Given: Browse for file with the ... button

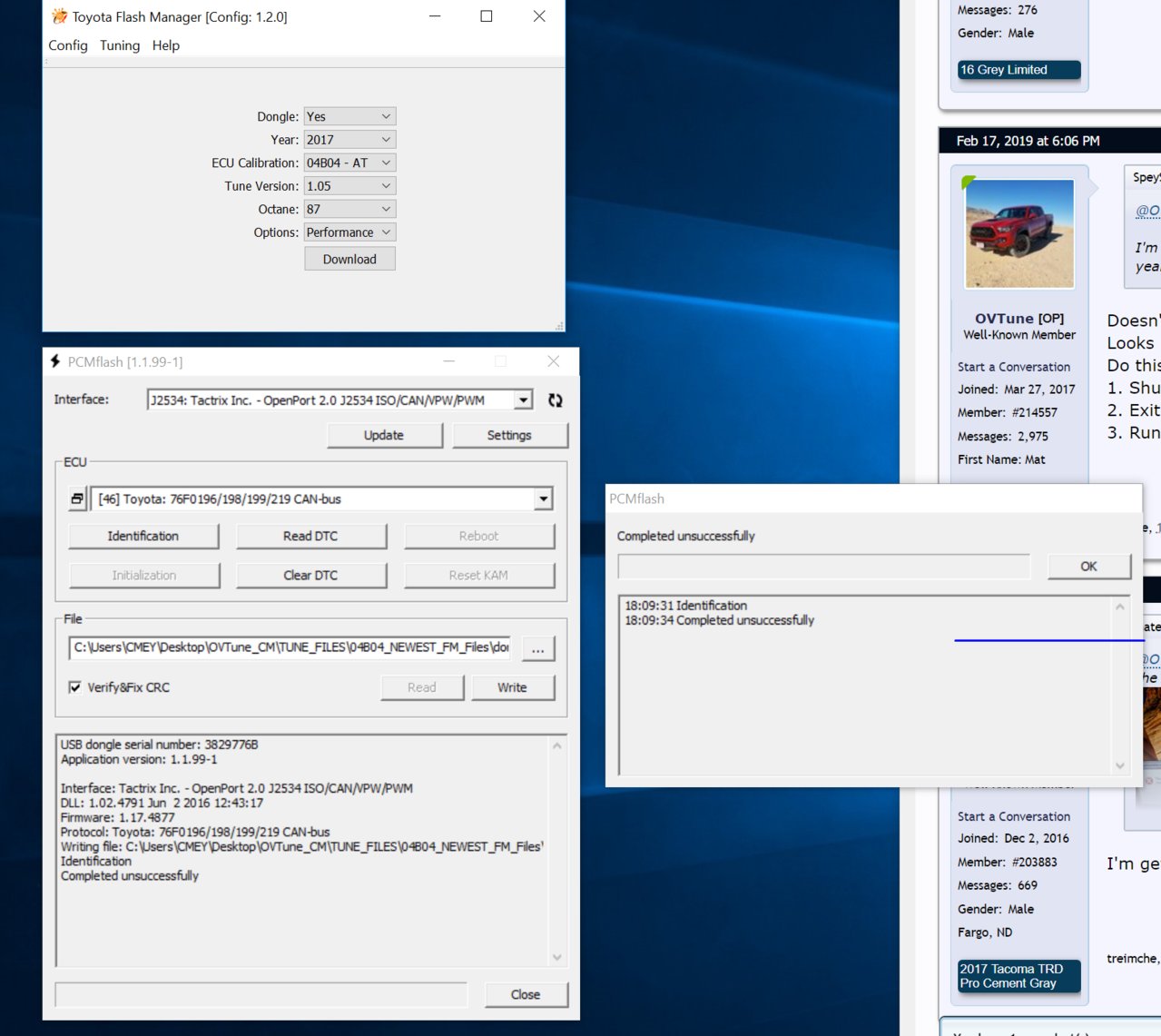Looking at the screenshot, I should [538, 648].
